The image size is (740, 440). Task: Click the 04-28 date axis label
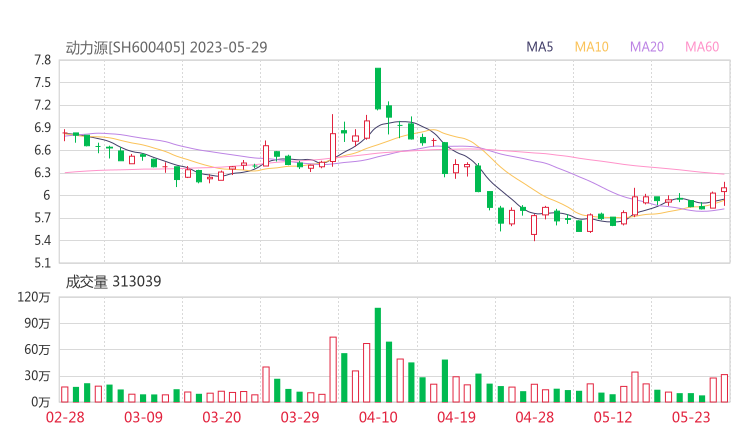tap(533, 418)
